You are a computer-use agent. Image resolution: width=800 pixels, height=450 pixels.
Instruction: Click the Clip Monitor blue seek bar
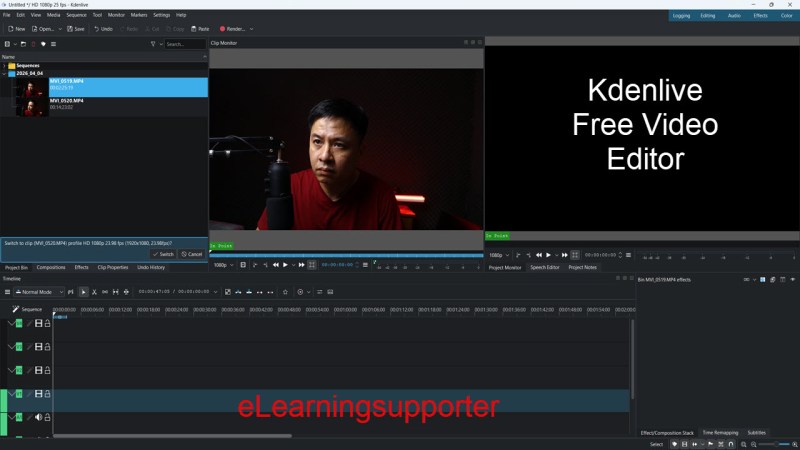tap(346, 255)
